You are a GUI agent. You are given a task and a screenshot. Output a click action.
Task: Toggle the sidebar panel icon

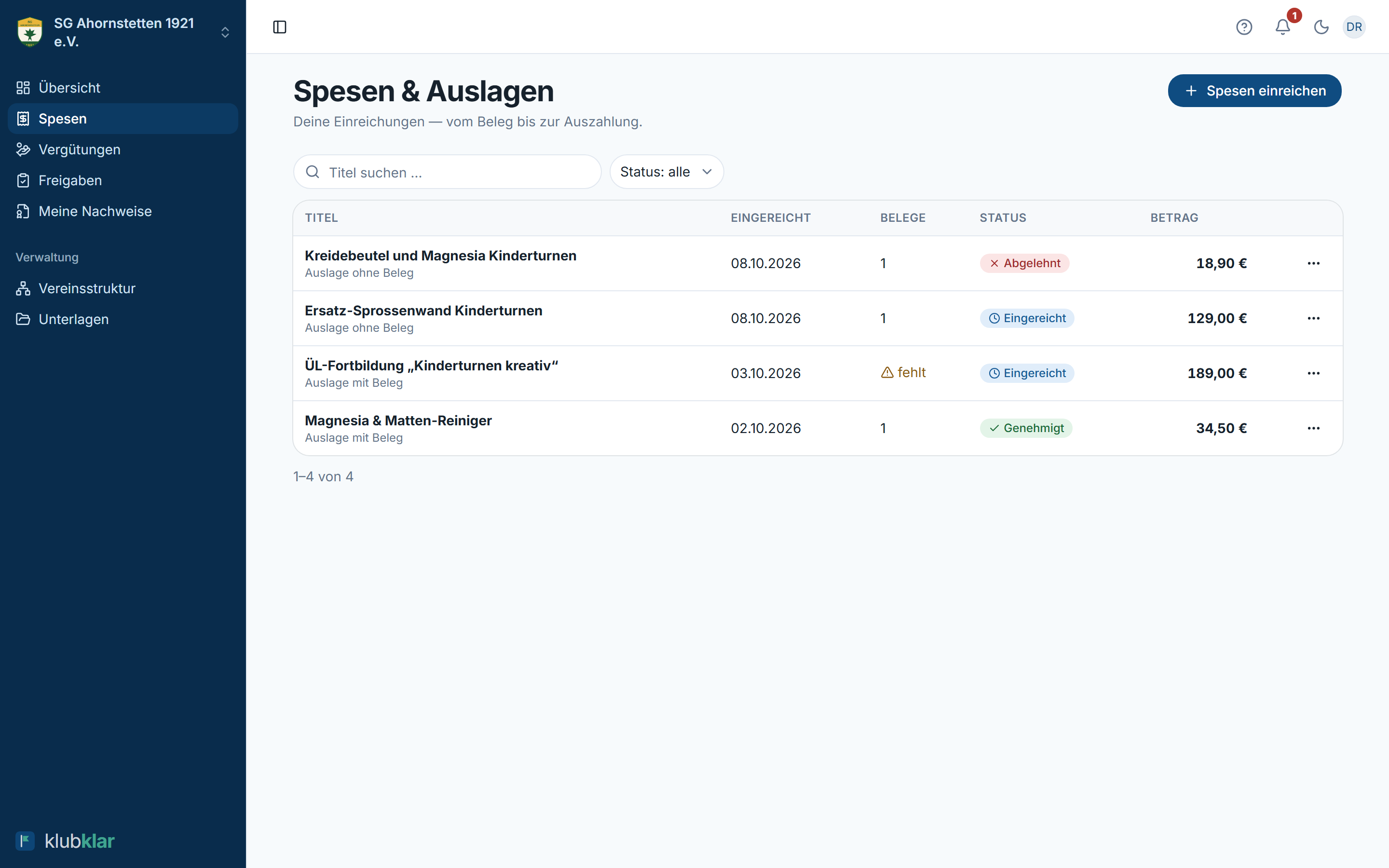pyautogui.click(x=280, y=27)
